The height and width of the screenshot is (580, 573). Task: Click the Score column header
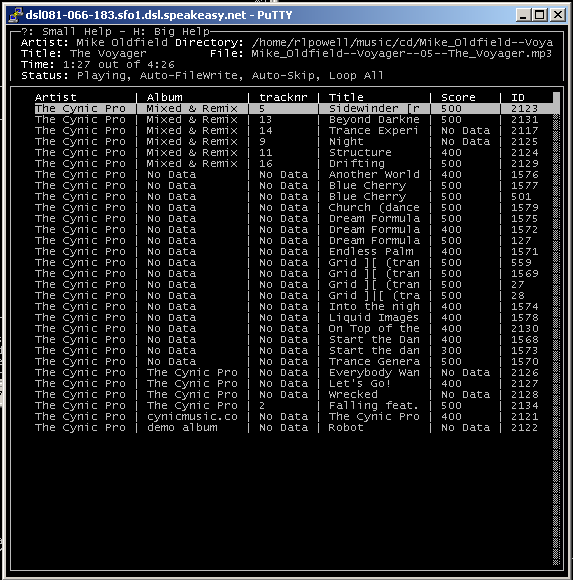point(458,98)
